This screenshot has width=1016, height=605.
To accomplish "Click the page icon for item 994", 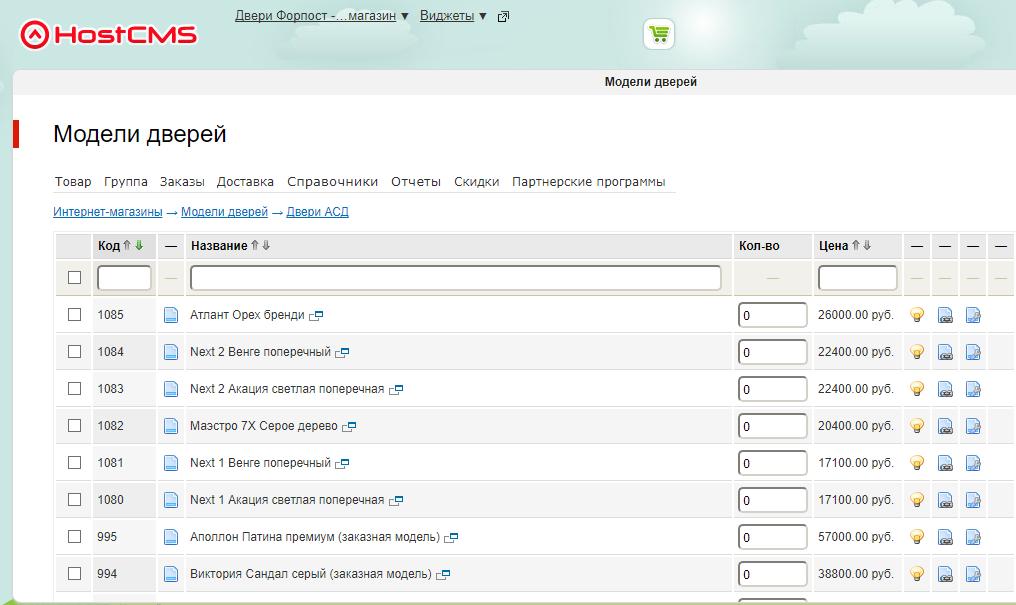I will pyautogui.click(x=170, y=574).
